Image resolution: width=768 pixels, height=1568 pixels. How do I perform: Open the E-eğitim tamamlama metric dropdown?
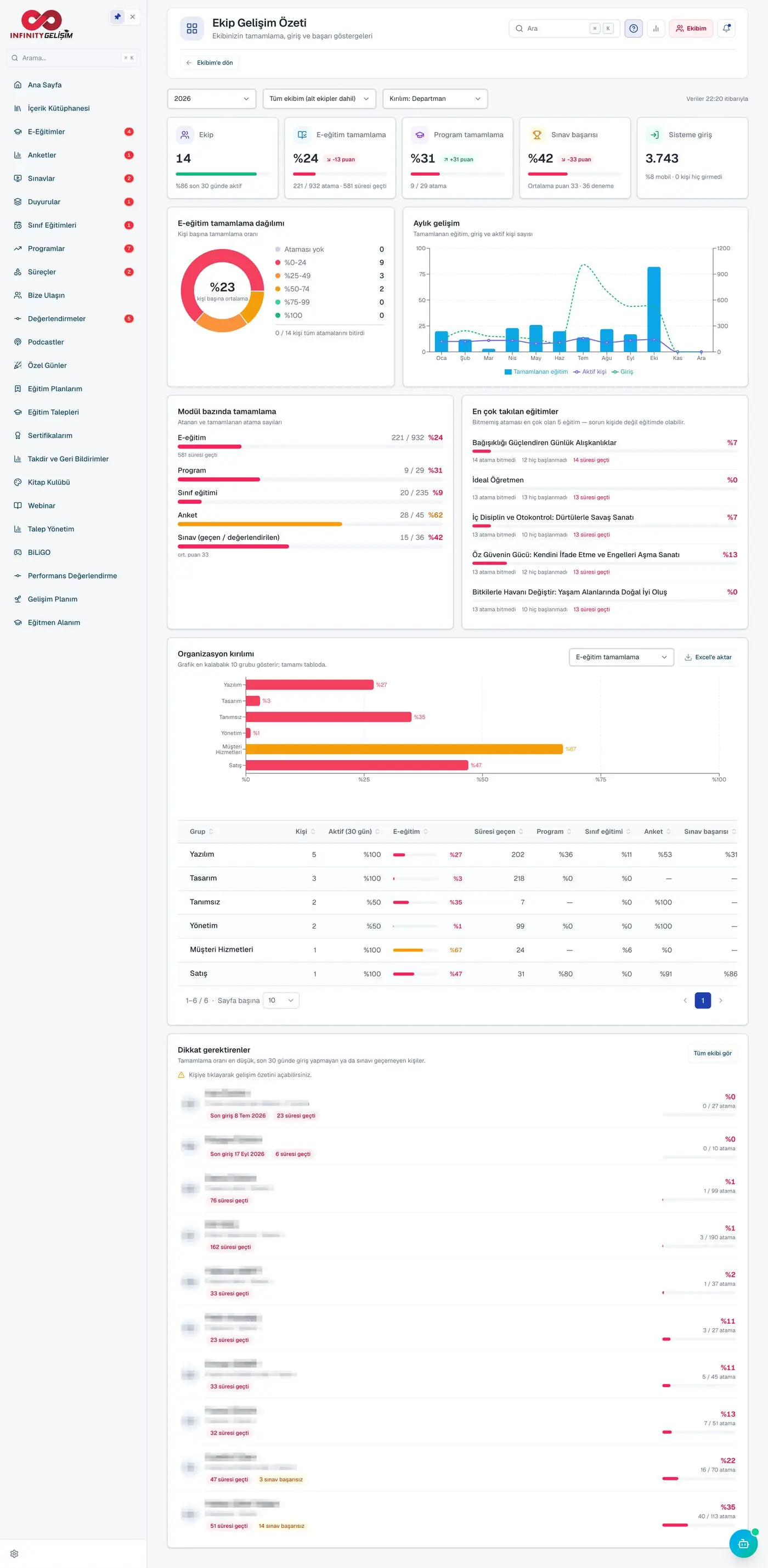pyautogui.click(x=622, y=657)
